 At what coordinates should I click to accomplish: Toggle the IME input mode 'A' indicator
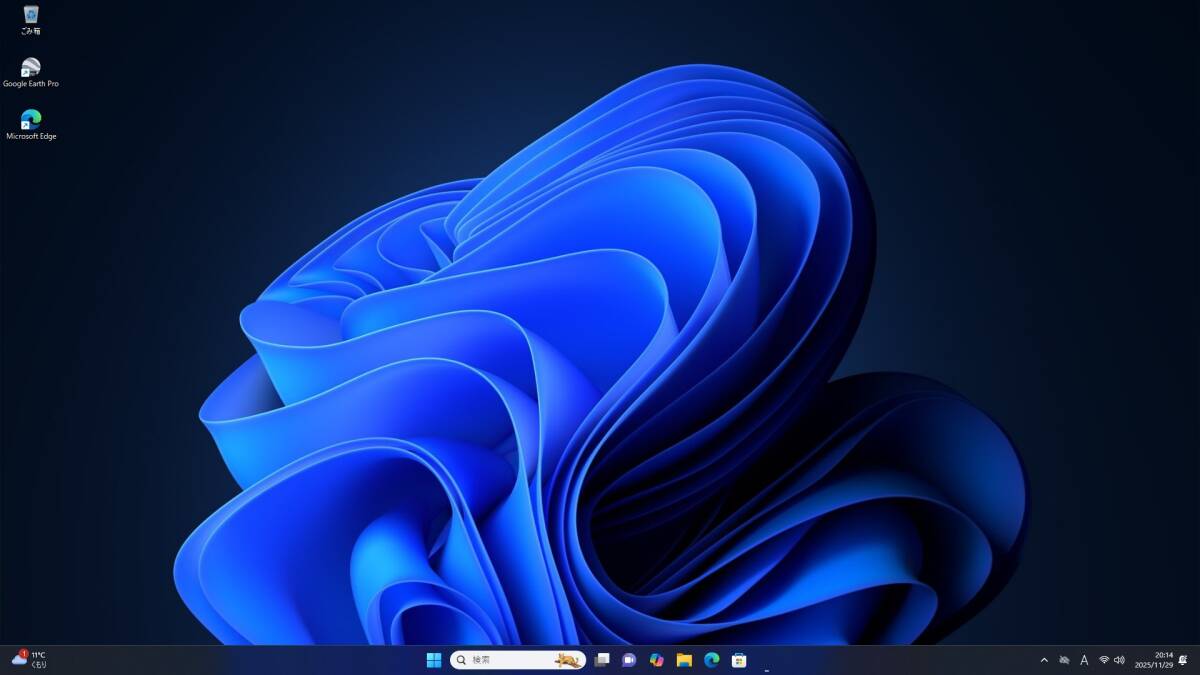coord(1084,660)
